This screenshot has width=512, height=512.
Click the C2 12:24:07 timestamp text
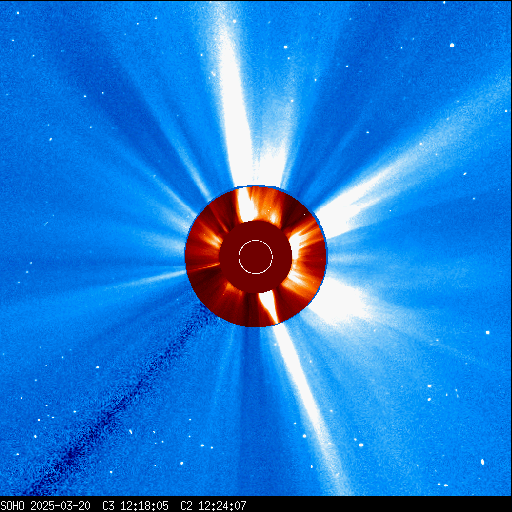[x=213, y=506]
